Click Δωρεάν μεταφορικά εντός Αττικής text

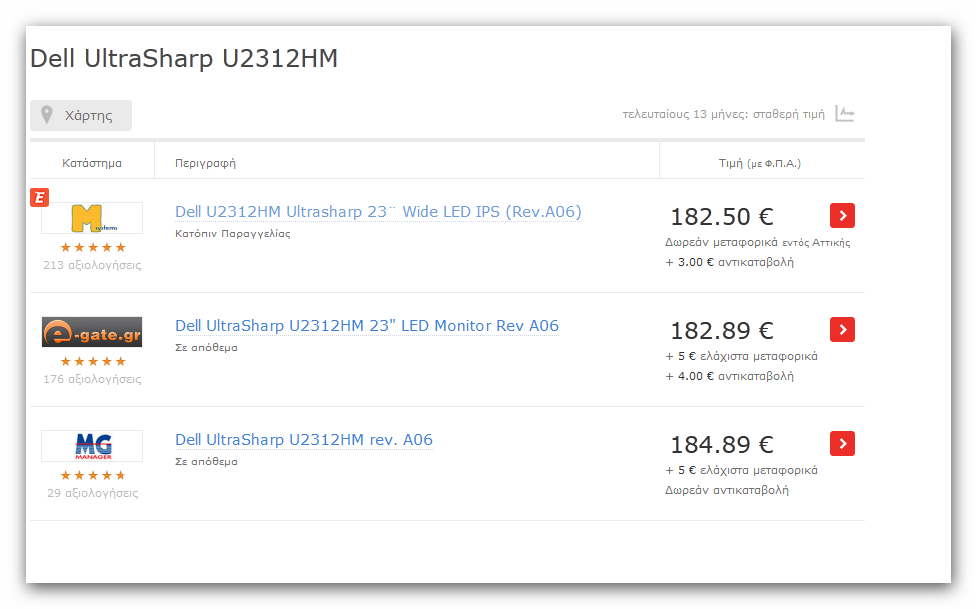[x=758, y=242]
